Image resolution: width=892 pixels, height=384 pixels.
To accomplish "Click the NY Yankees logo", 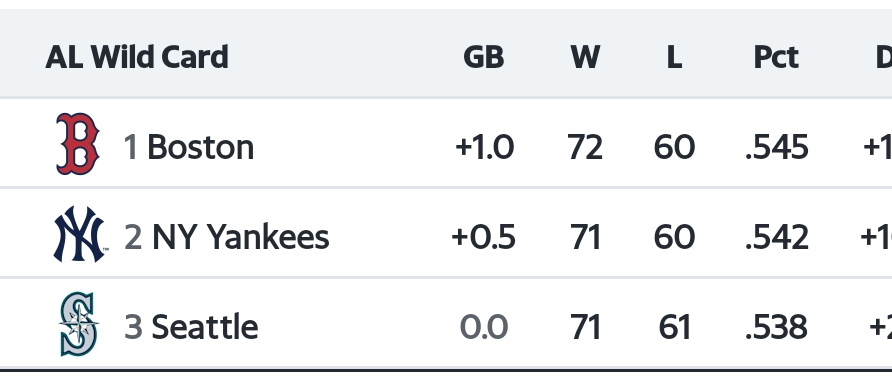I will pyautogui.click(x=80, y=234).
